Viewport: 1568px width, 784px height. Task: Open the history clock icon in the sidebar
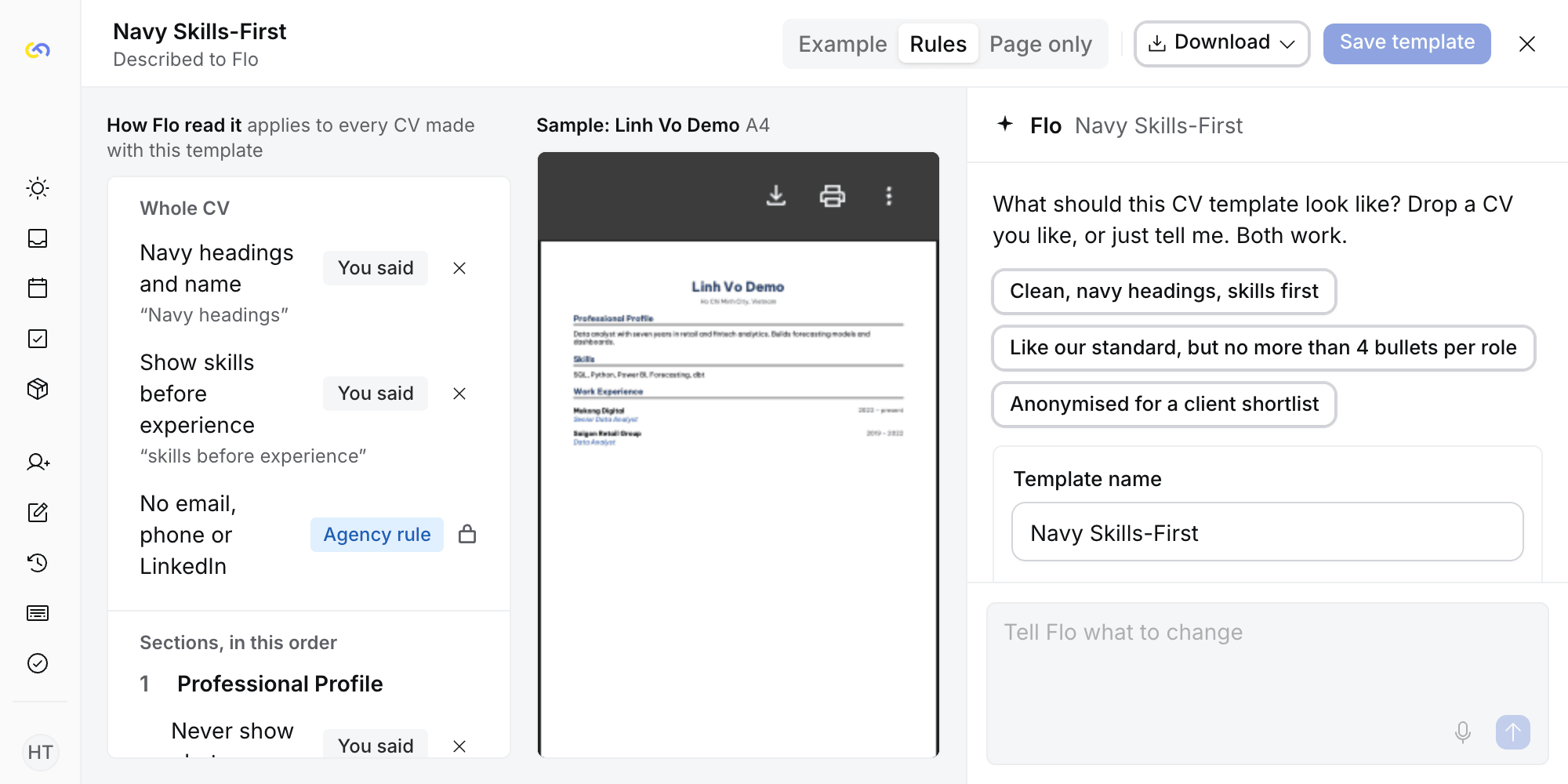(38, 563)
